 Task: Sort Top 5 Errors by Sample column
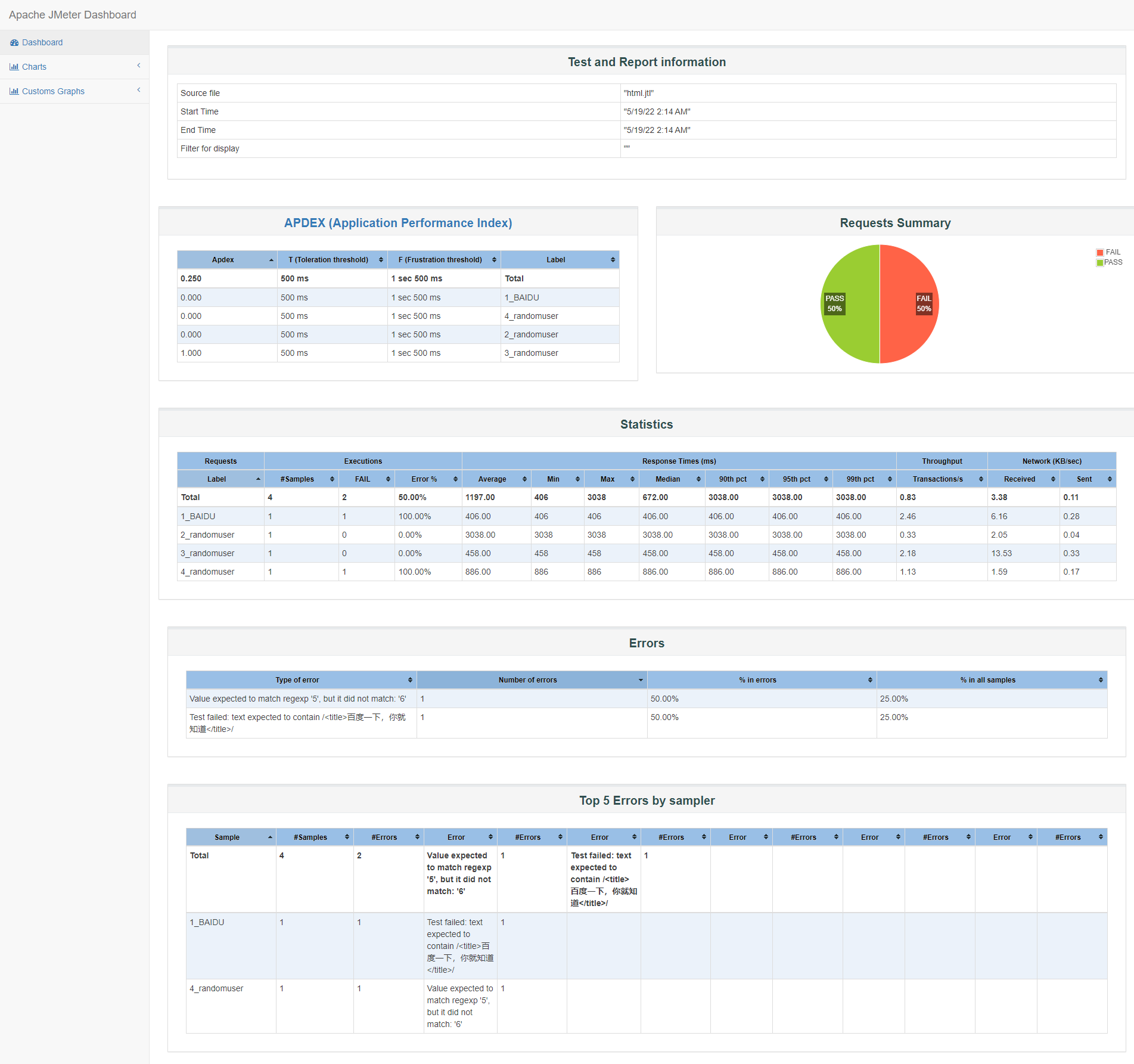tap(231, 837)
